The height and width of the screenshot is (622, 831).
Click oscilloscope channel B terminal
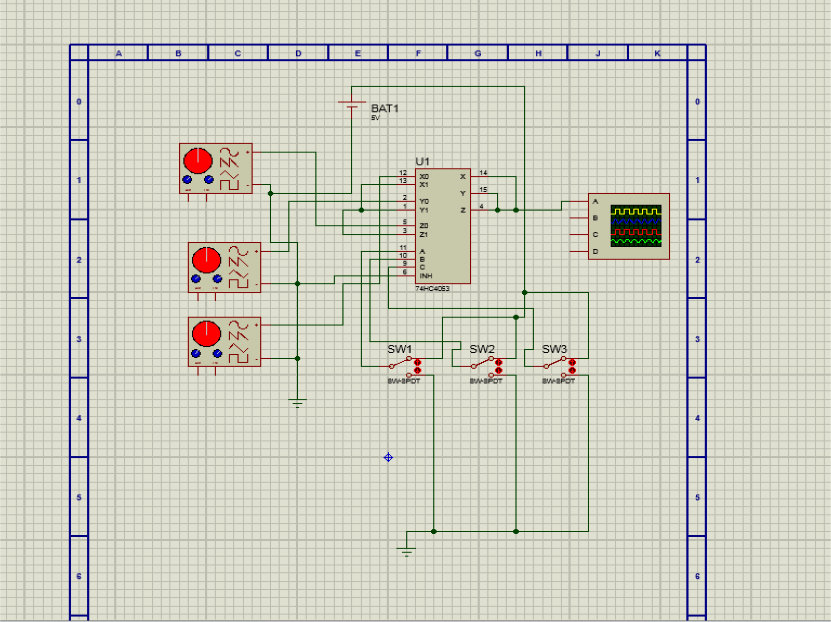pyautogui.click(x=579, y=218)
